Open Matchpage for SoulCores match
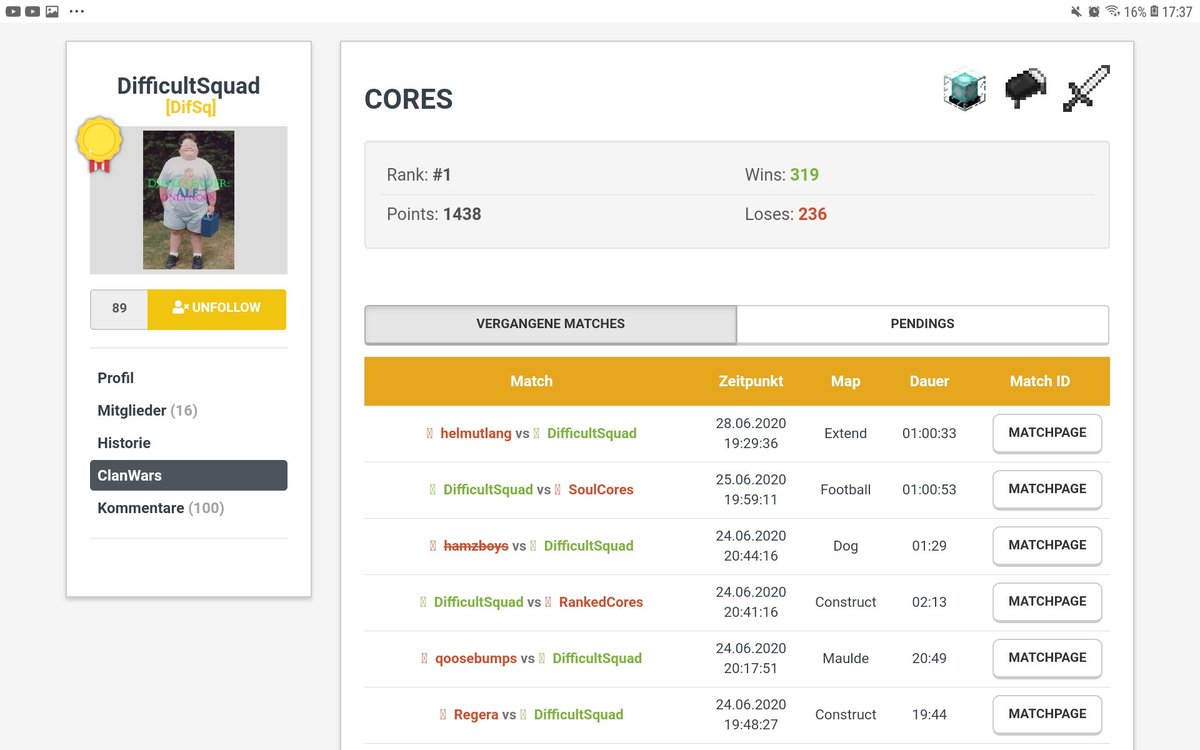 1047,490
